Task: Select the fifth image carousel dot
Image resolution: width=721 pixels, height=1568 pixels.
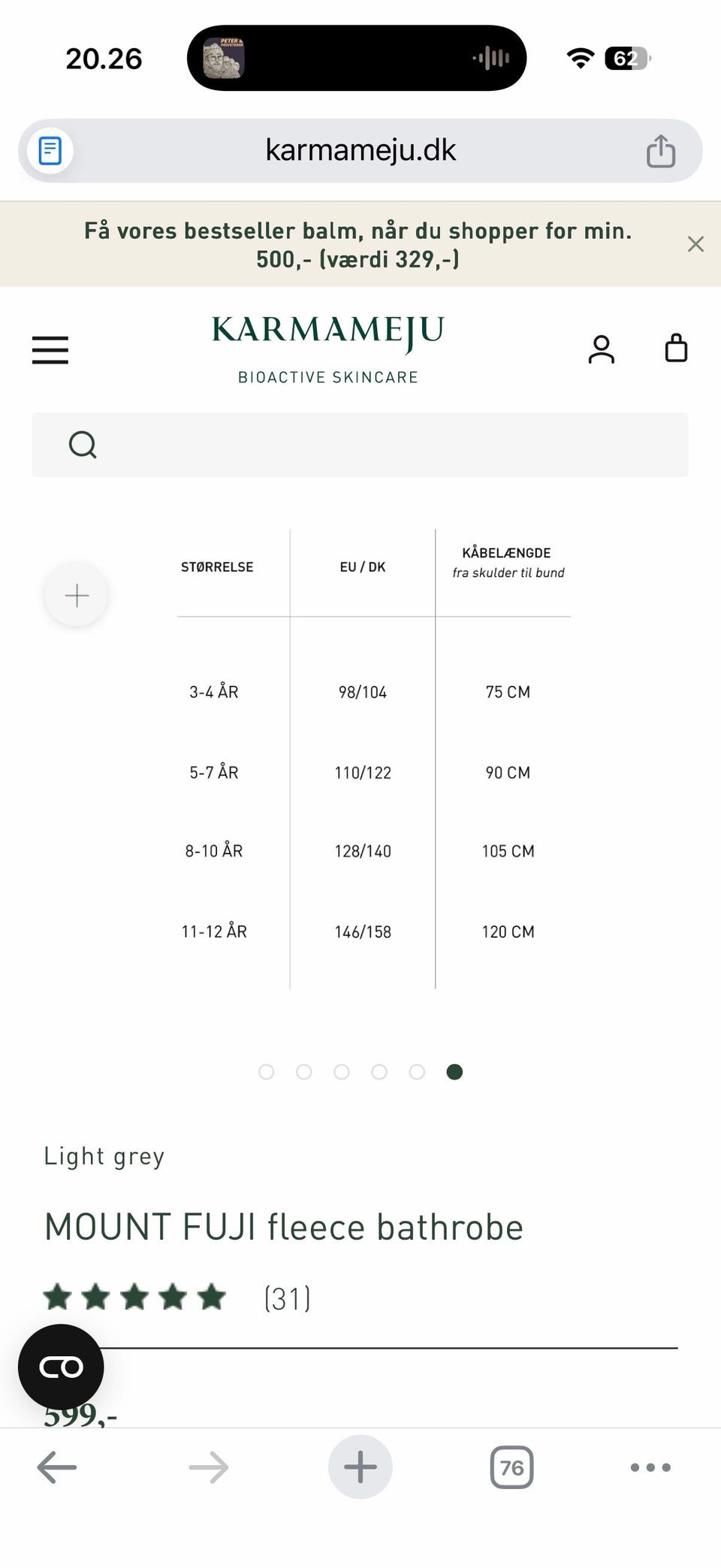Action: coord(417,1072)
